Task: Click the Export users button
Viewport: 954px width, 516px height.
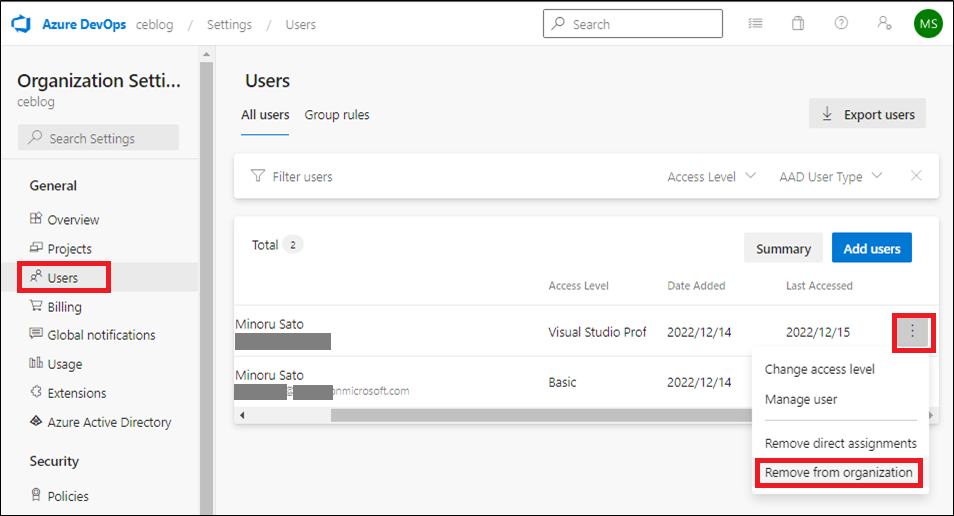Action: click(867, 114)
